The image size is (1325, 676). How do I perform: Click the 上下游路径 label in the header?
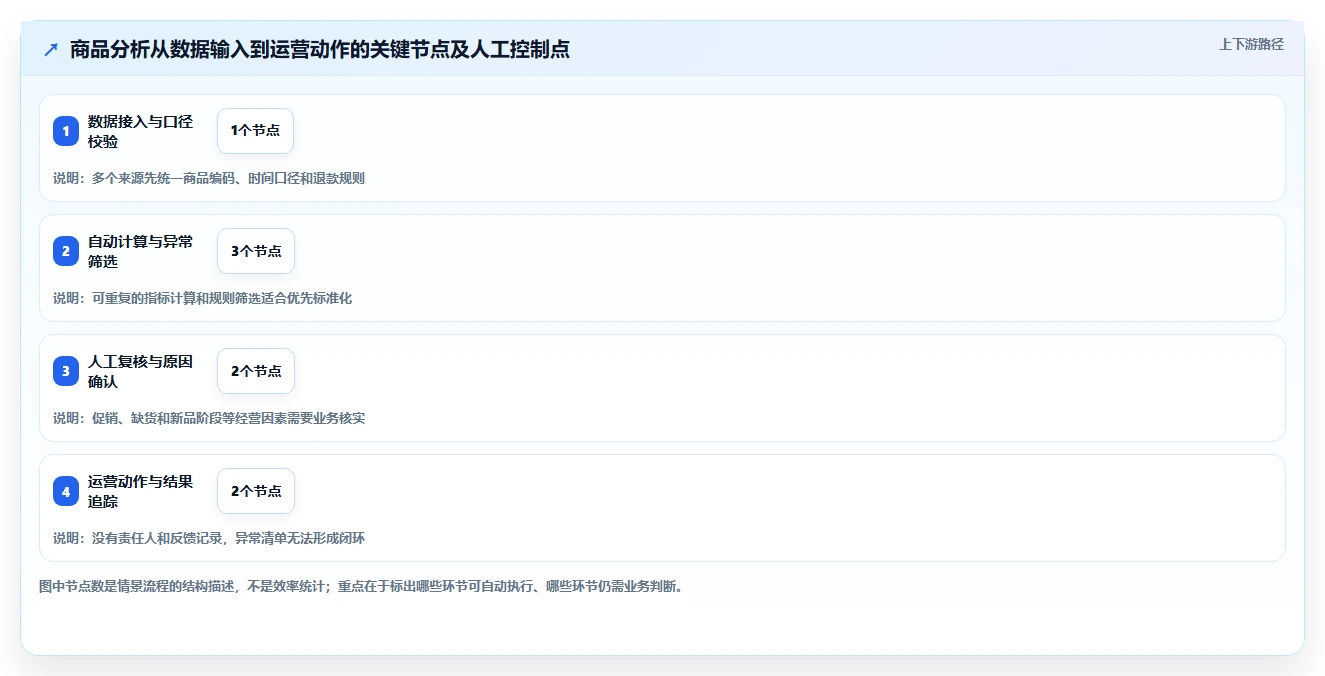(1251, 44)
